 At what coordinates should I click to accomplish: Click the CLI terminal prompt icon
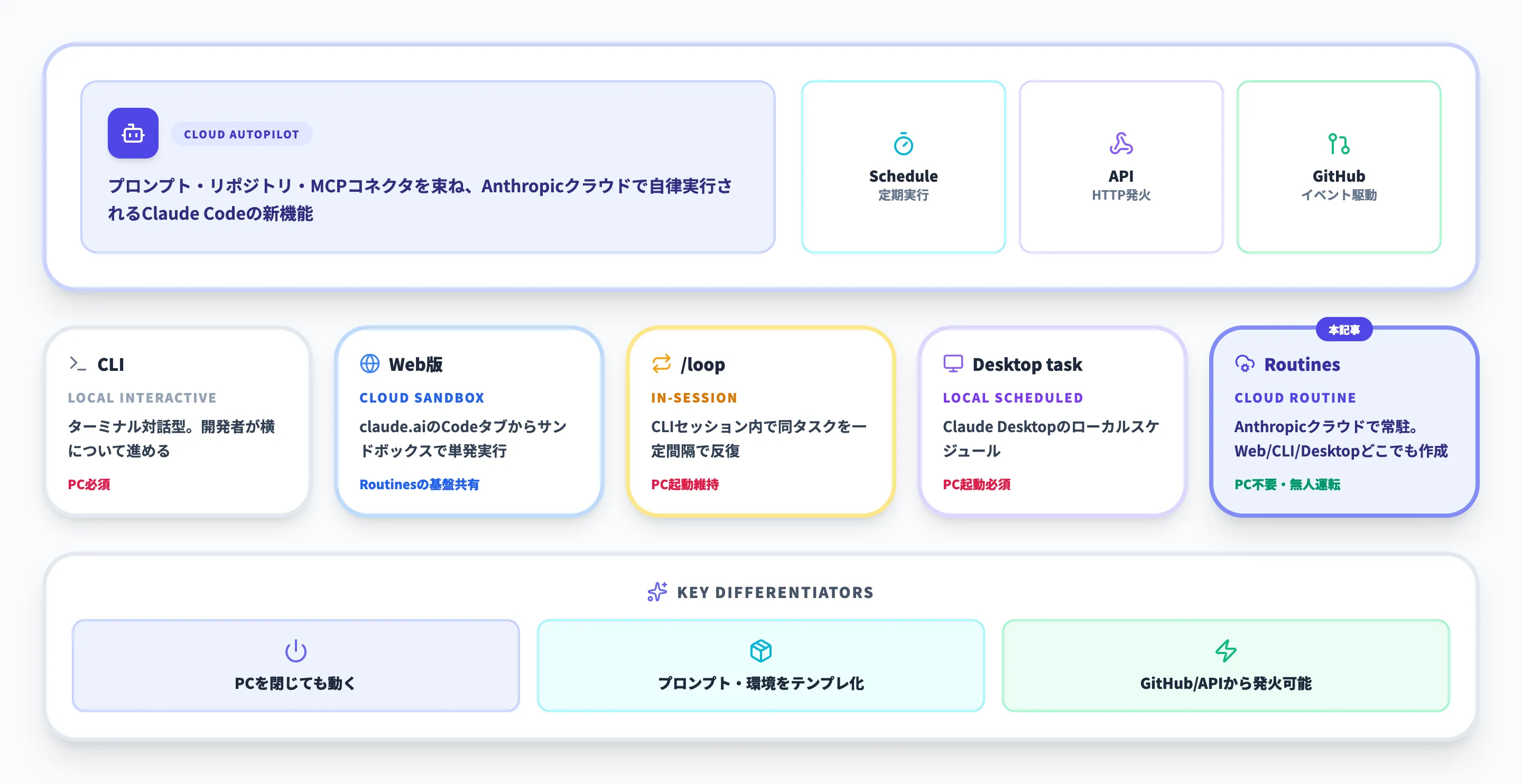(77, 363)
